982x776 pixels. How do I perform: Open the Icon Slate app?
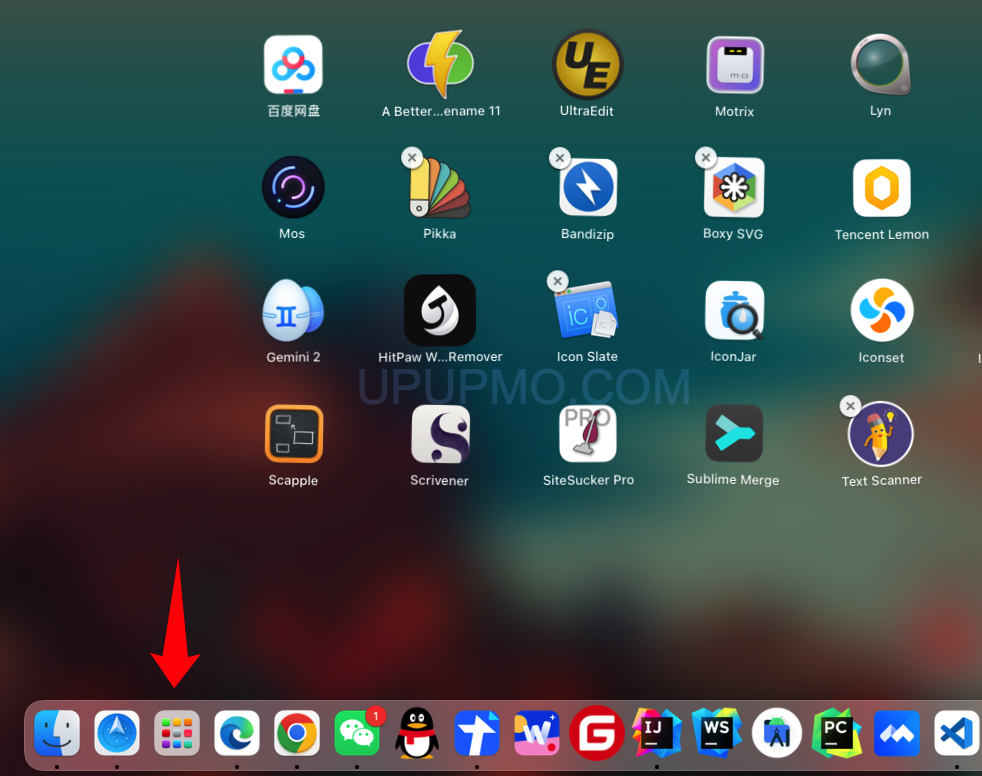(587, 310)
